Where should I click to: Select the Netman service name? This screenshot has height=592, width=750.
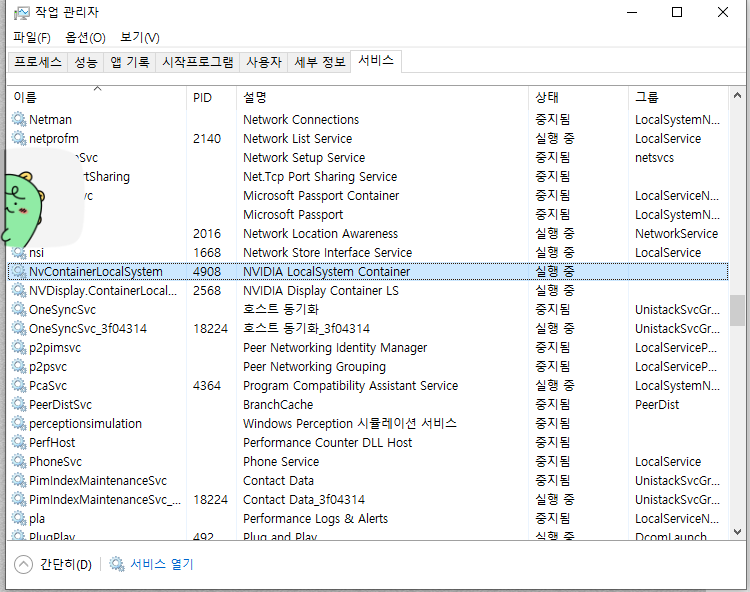50,120
